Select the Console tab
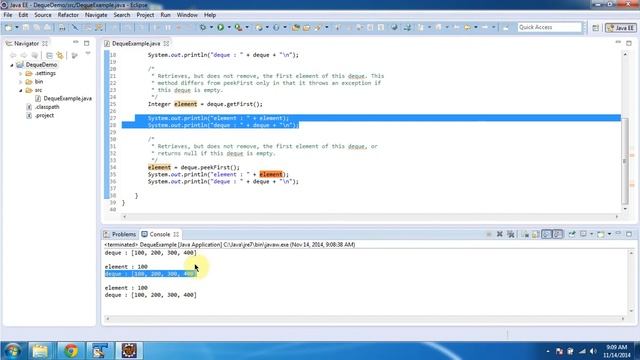Image resolution: width=640 pixels, height=360 pixels. point(160,234)
